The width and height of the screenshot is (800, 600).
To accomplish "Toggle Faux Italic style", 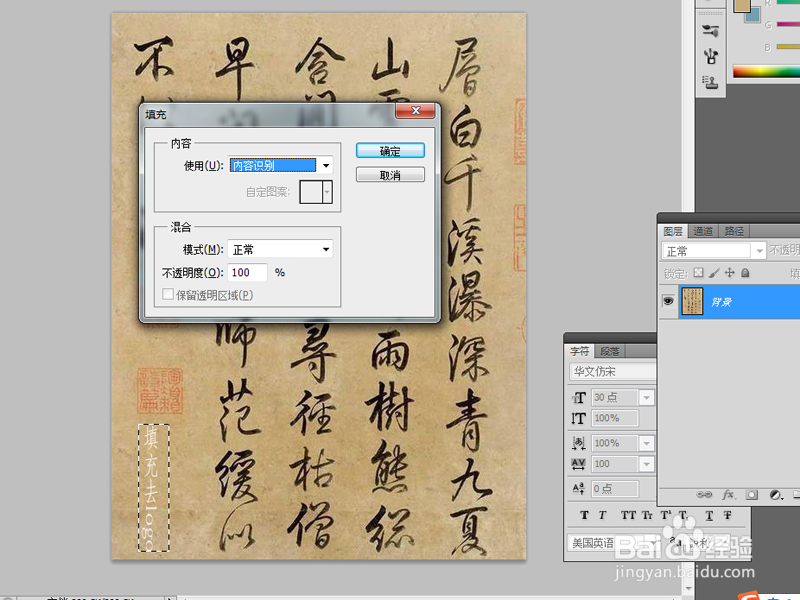I will pyautogui.click(x=603, y=515).
